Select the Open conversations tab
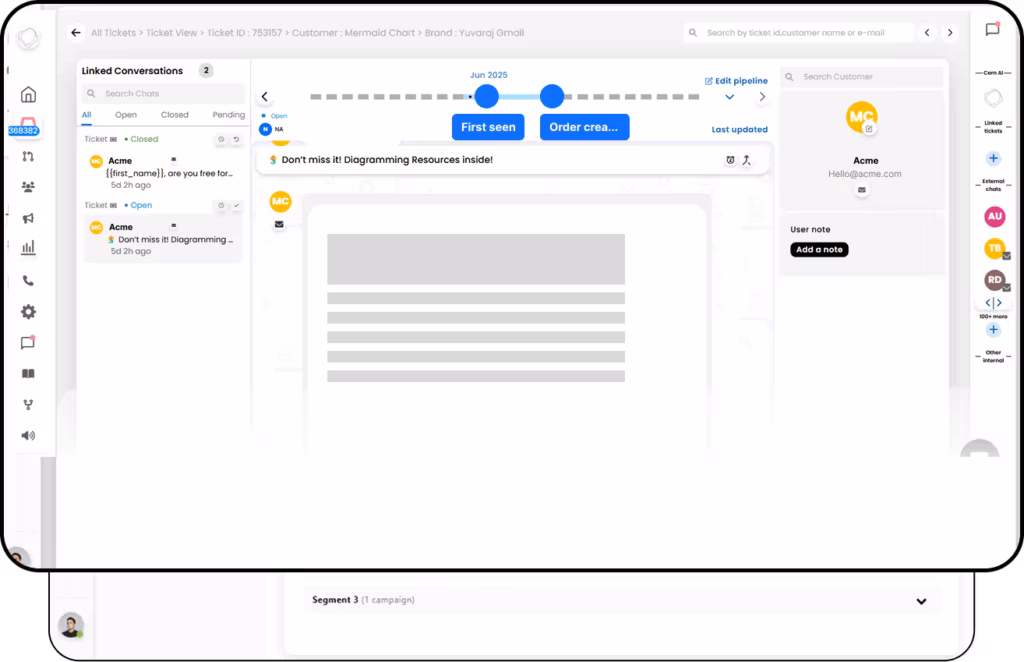This screenshot has width=1024, height=662. point(126,115)
